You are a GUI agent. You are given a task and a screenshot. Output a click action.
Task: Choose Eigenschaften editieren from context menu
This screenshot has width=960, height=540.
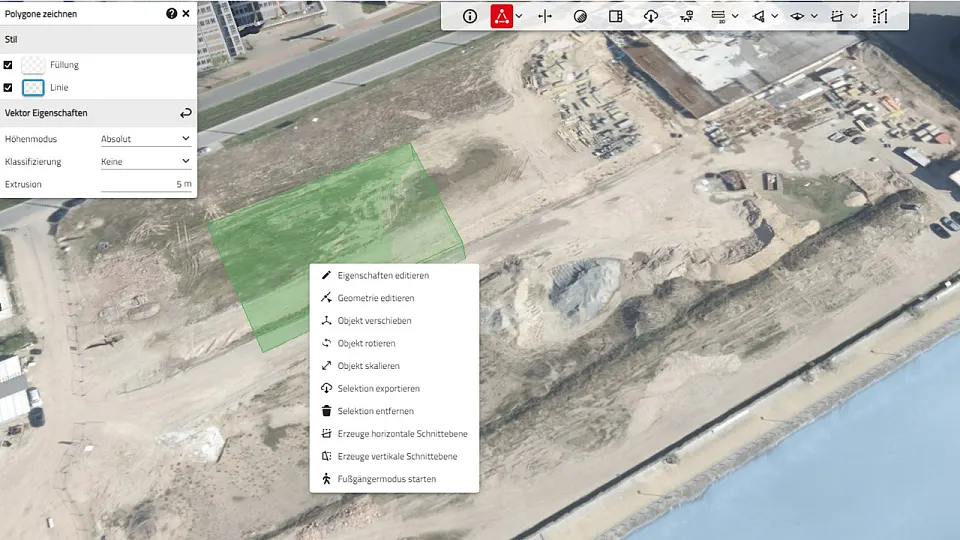pyautogui.click(x=383, y=275)
